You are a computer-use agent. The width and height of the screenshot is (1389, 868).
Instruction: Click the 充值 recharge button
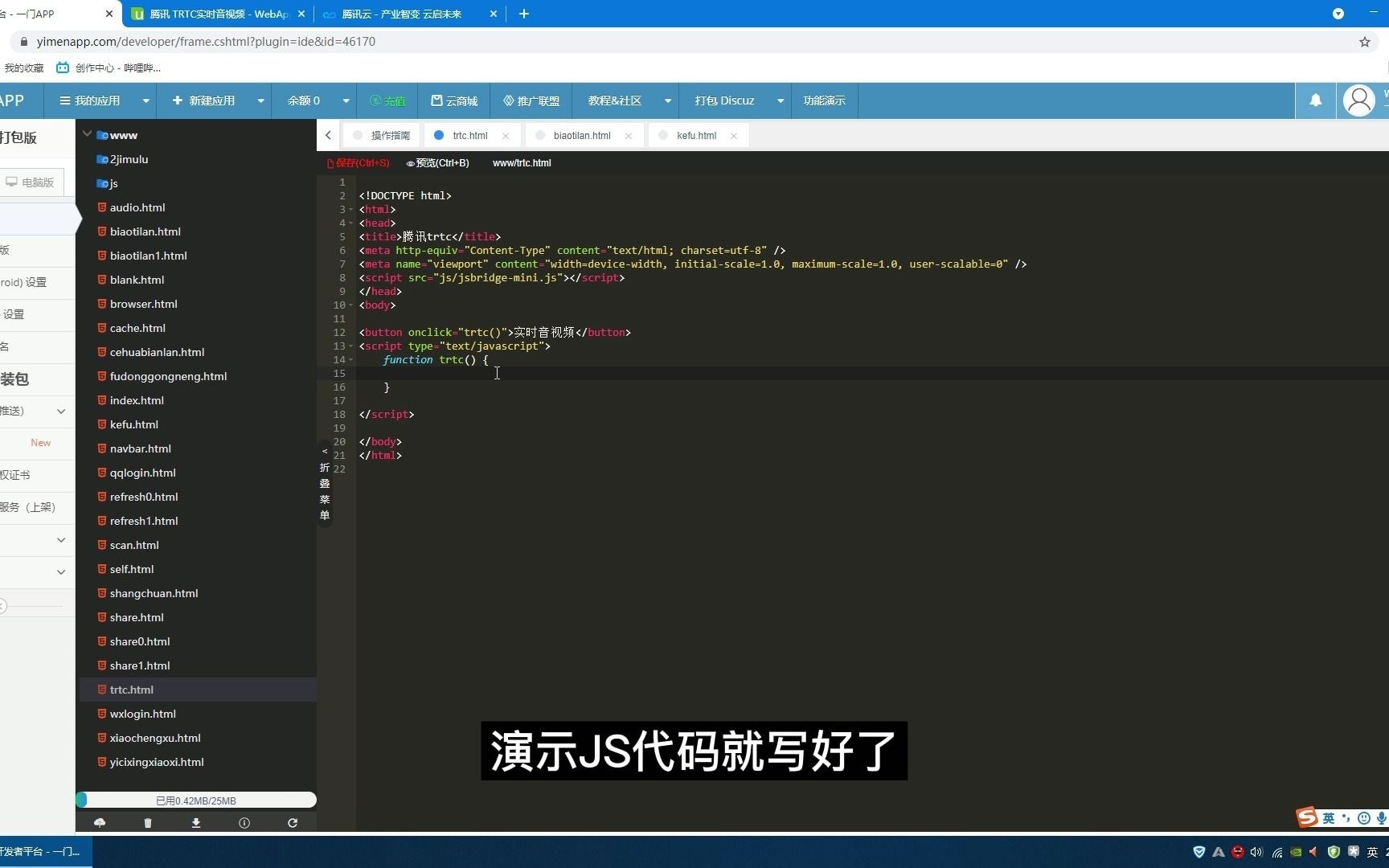387,101
